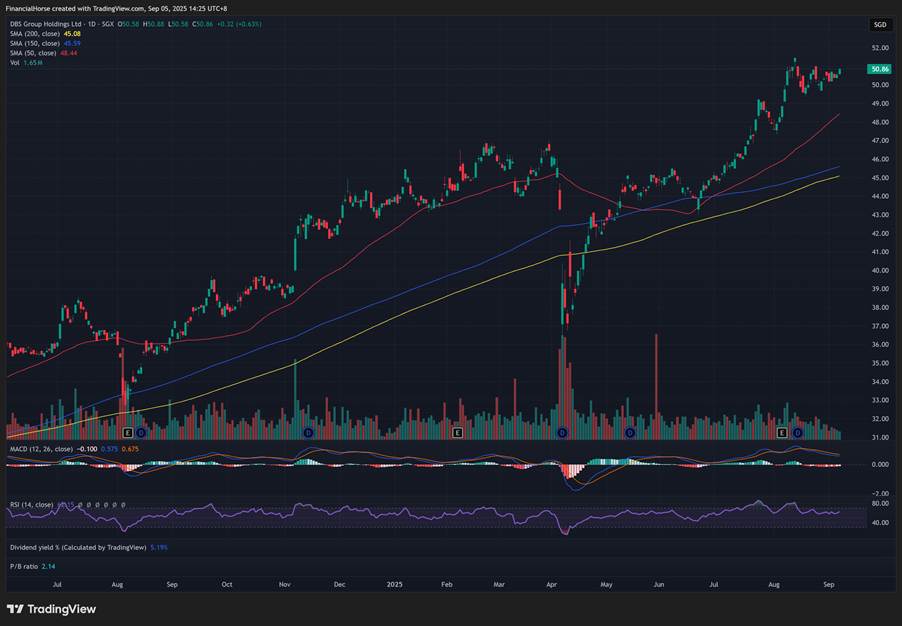Click the Nov label on time axis
Viewport: 902px width, 626px height.
point(285,585)
